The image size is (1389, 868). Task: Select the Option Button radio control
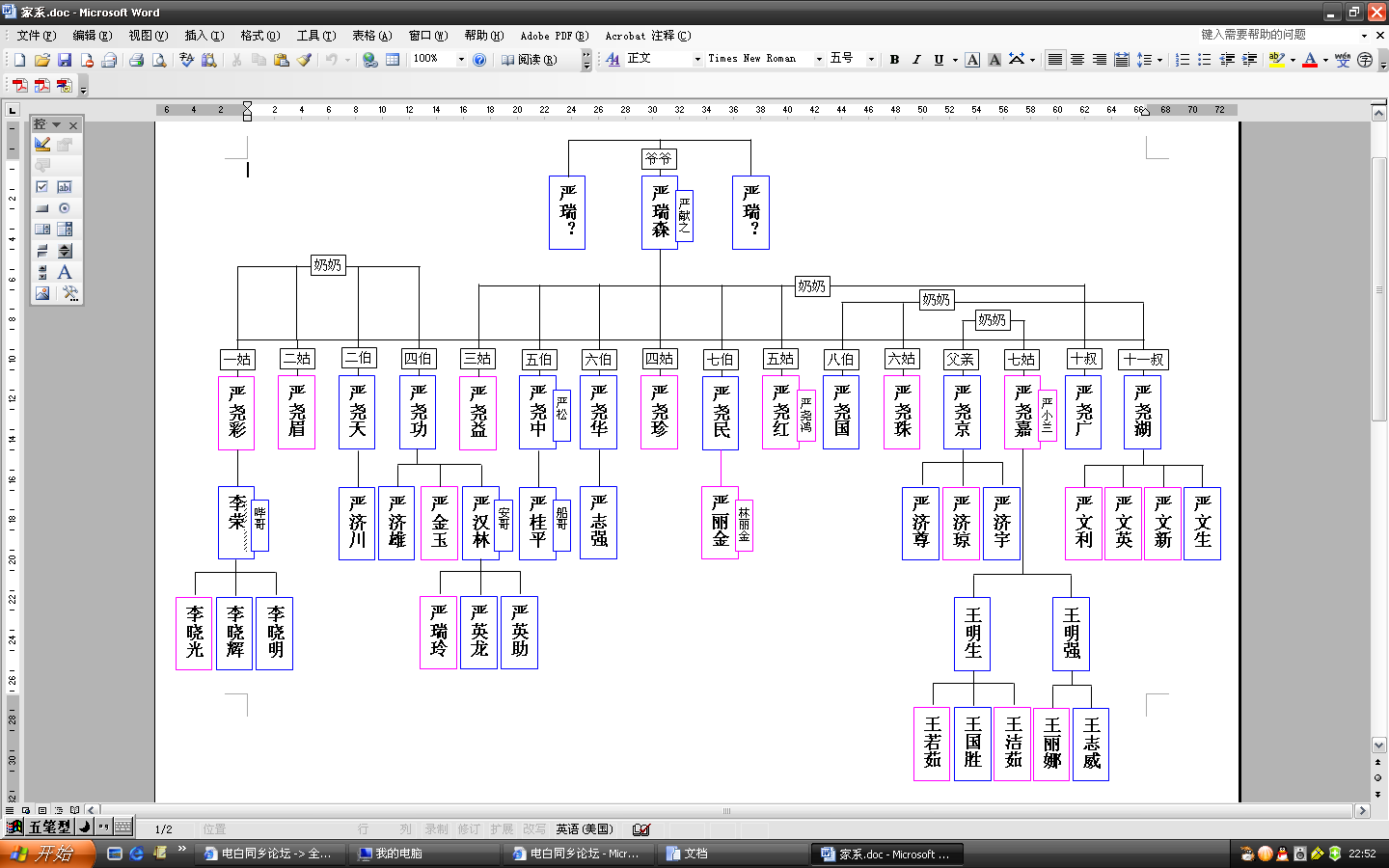[65, 208]
